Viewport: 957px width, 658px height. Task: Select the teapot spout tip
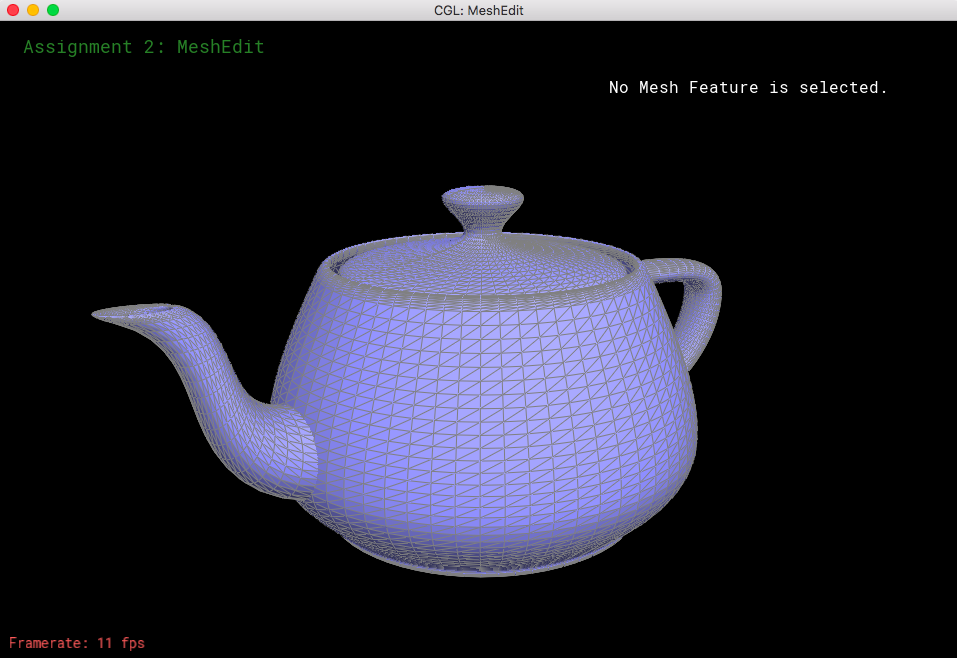(x=131, y=313)
